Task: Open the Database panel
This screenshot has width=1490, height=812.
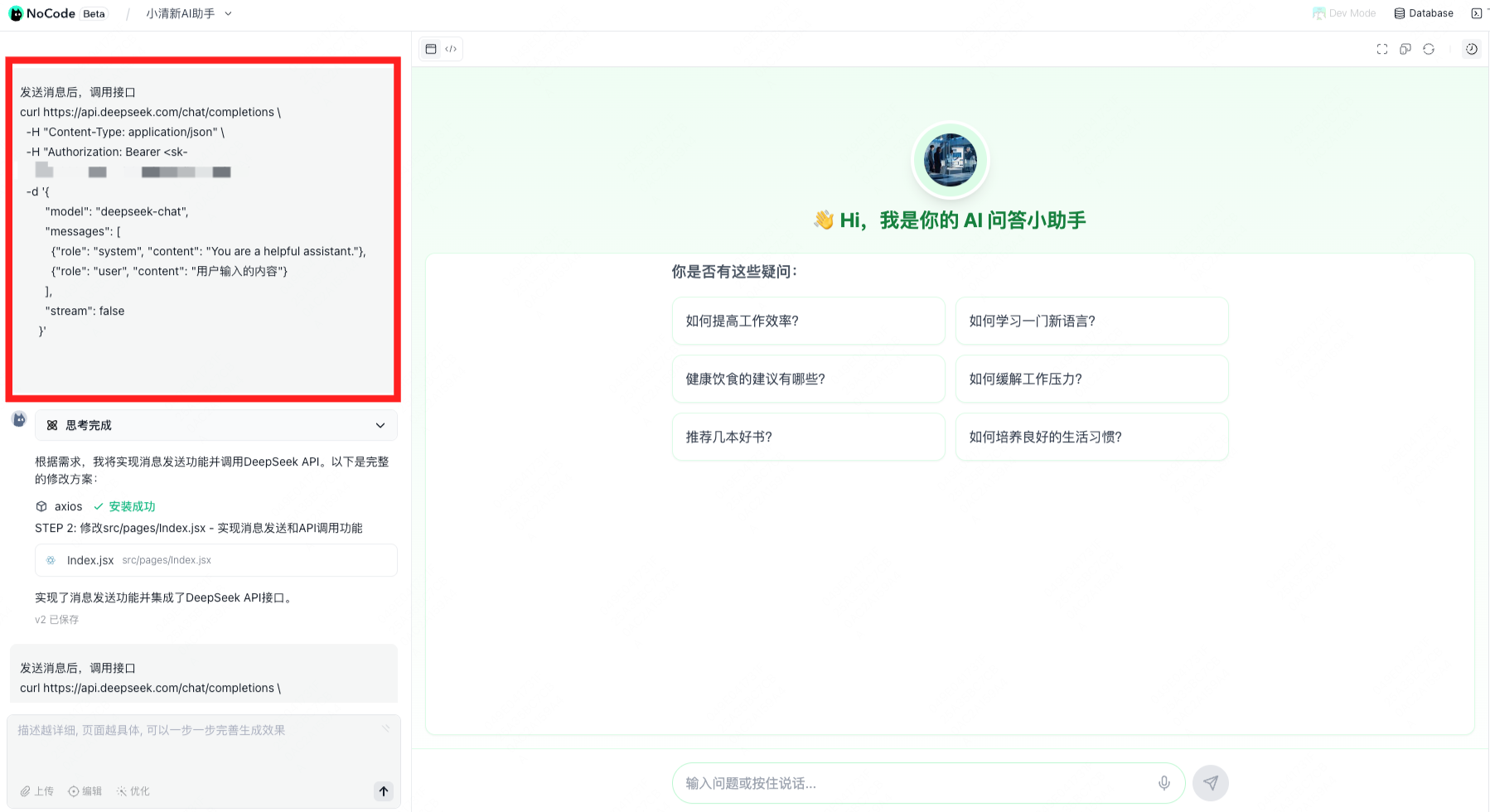Action: click(x=1424, y=12)
